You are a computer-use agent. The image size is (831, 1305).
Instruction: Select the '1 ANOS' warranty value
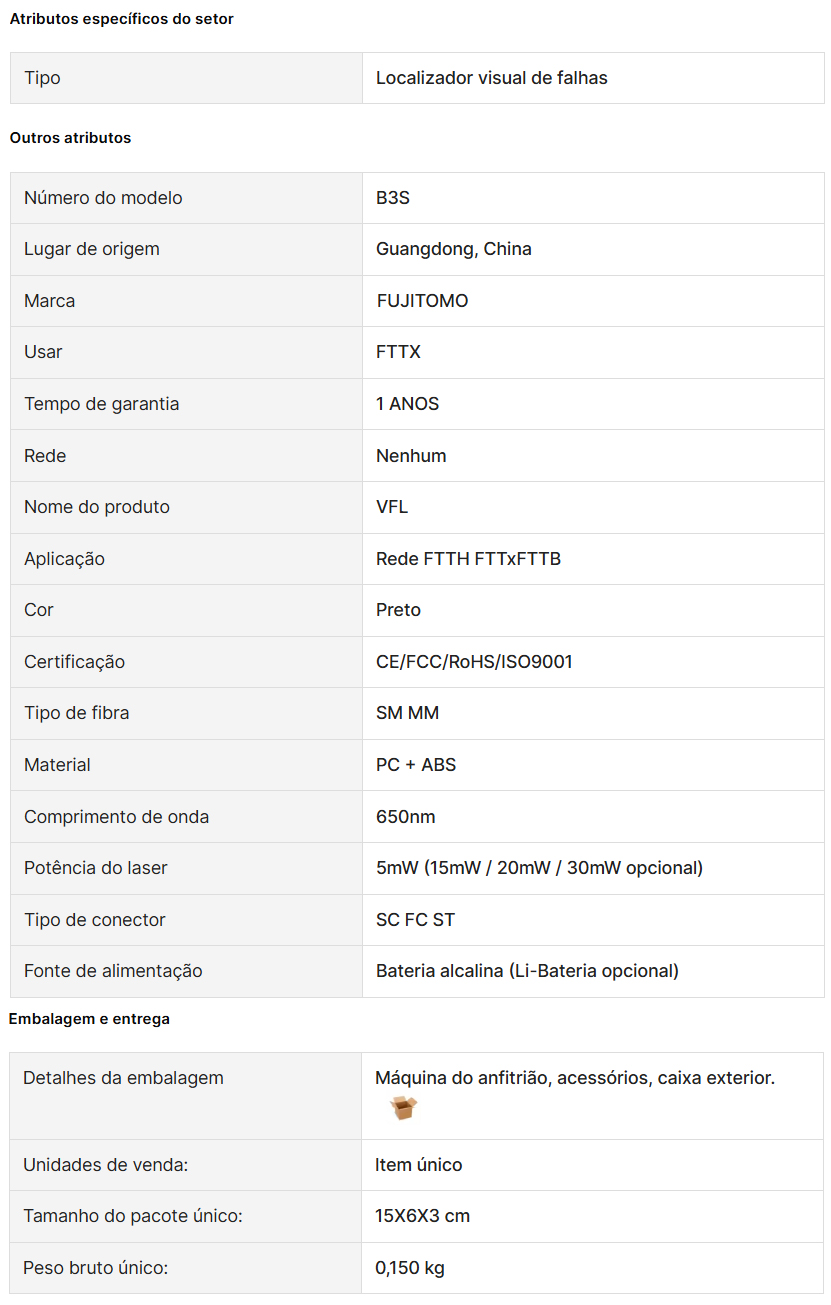408,404
